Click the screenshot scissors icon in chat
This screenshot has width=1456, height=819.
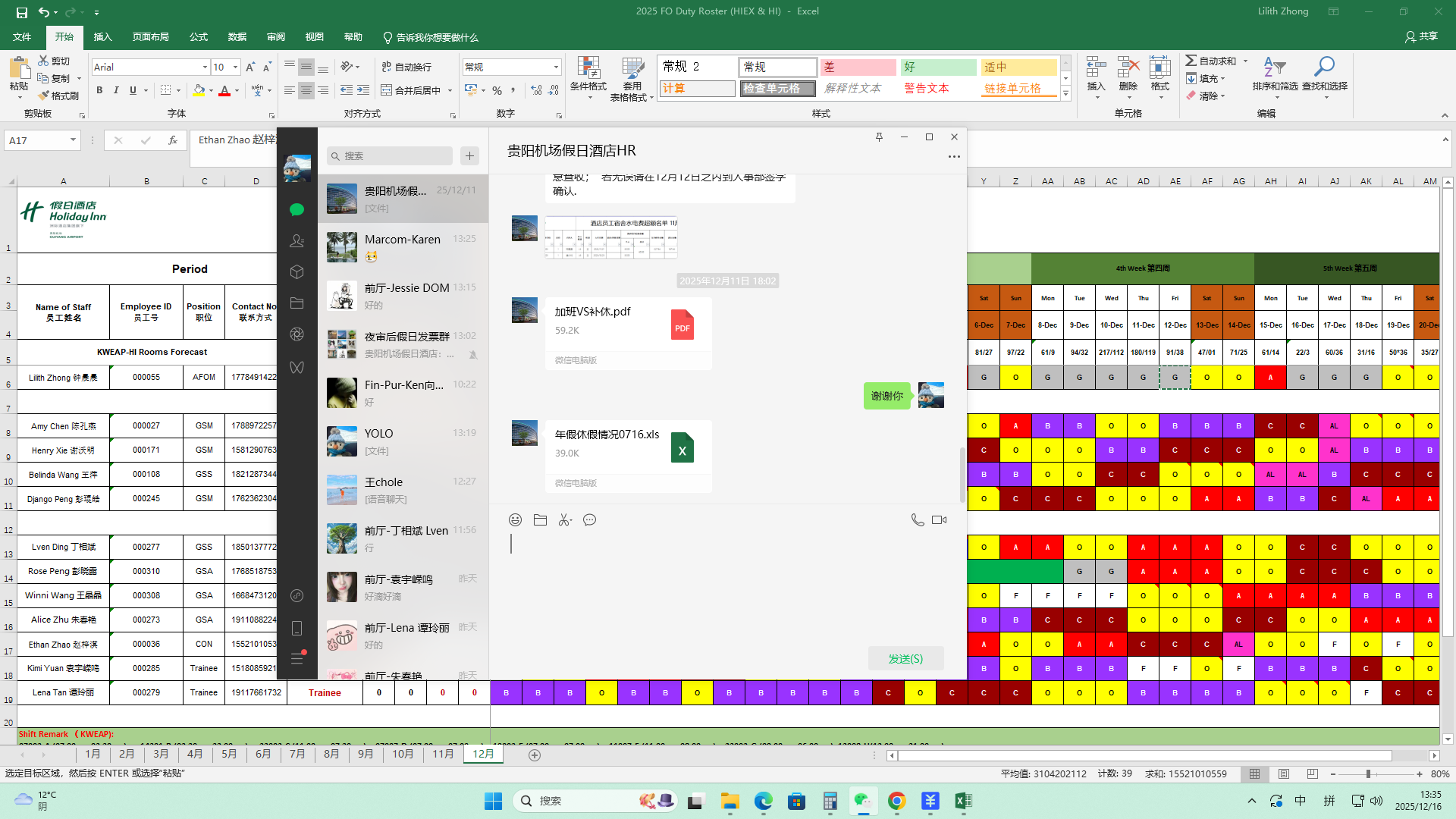tap(565, 520)
